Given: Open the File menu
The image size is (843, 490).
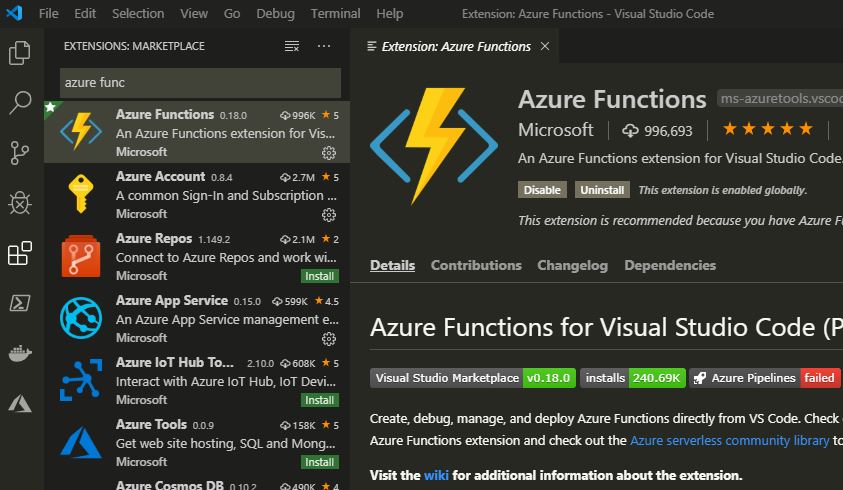Looking at the screenshot, I should [48, 13].
